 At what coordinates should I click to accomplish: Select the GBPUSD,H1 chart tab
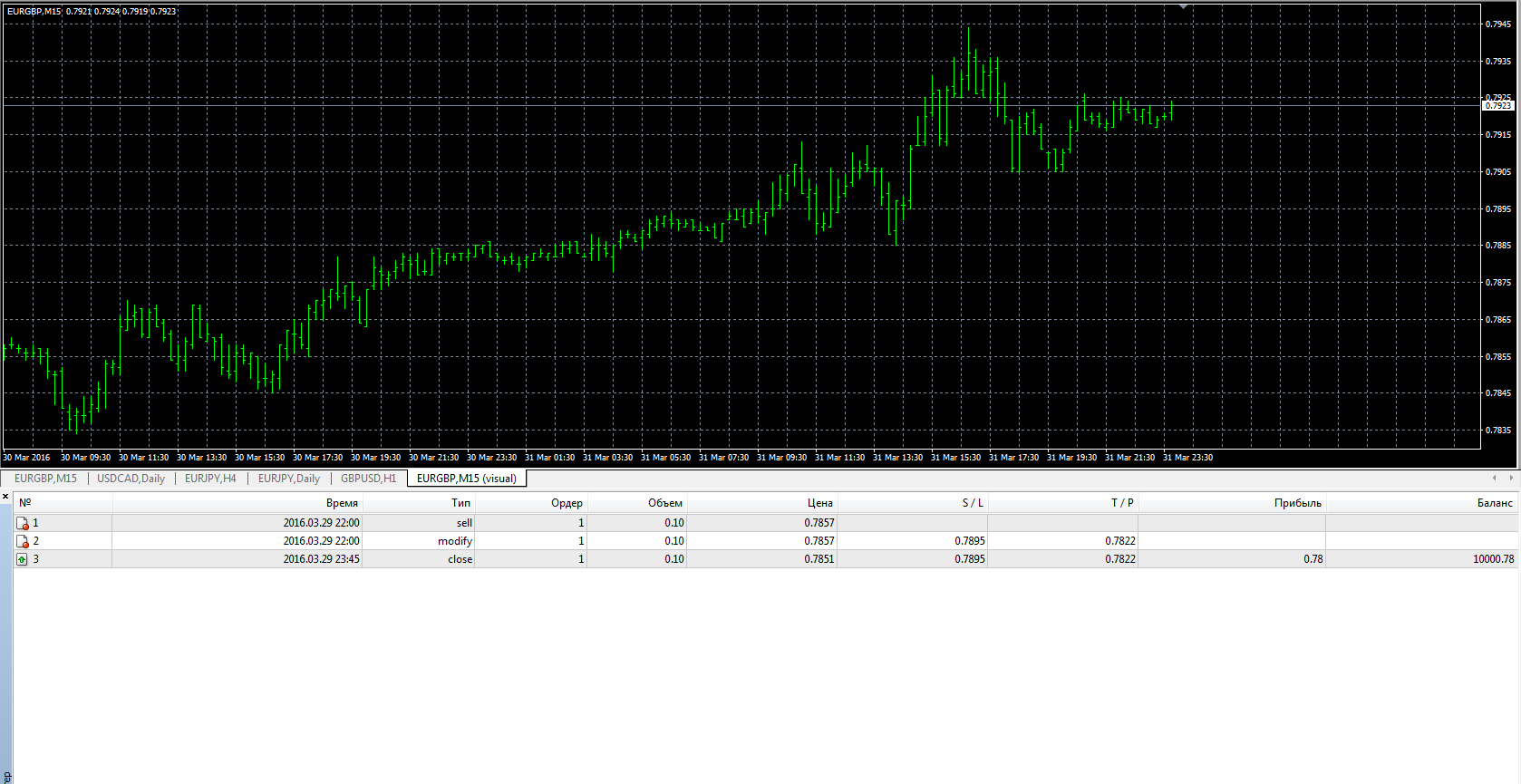coord(368,479)
